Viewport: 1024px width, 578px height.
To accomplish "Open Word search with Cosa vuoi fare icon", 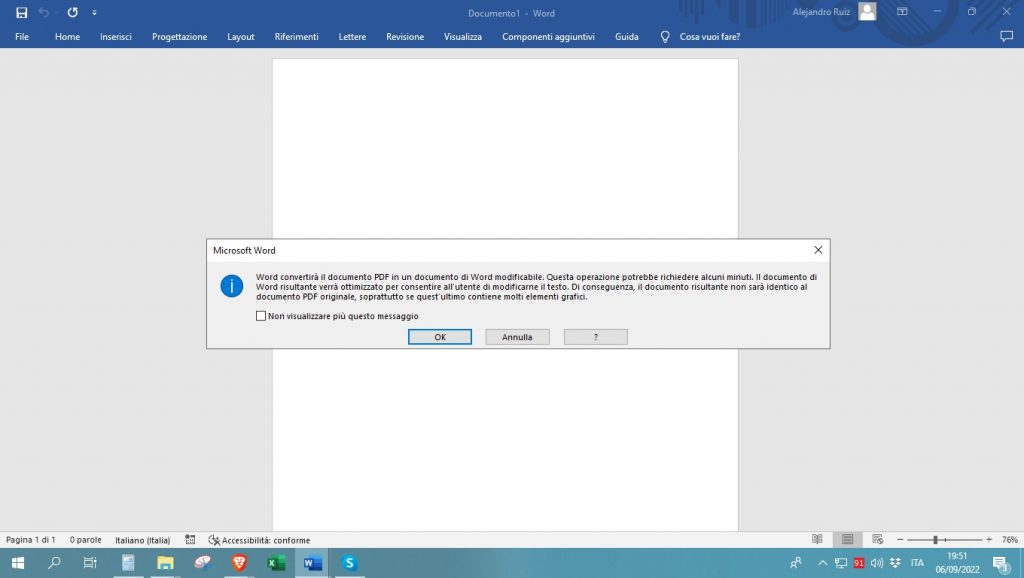I will pyautogui.click(x=665, y=36).
